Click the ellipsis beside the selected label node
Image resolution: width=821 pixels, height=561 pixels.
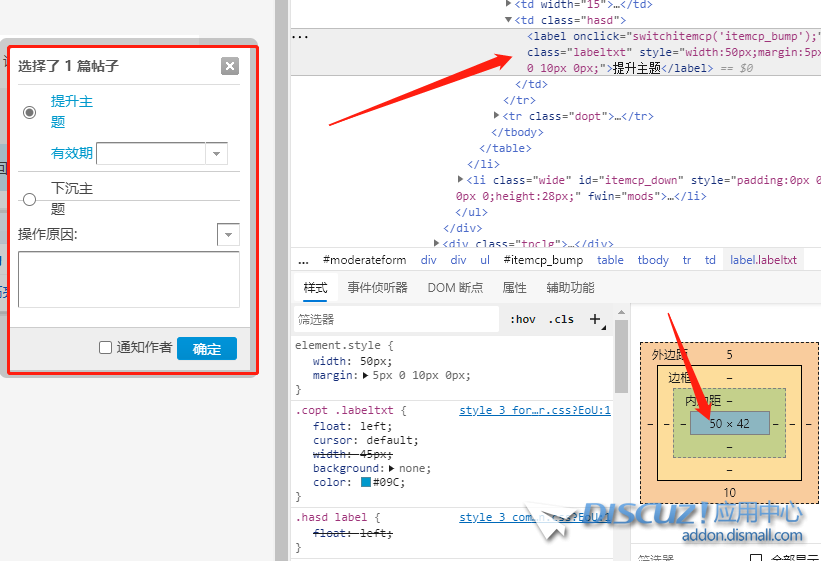point(299,35)
